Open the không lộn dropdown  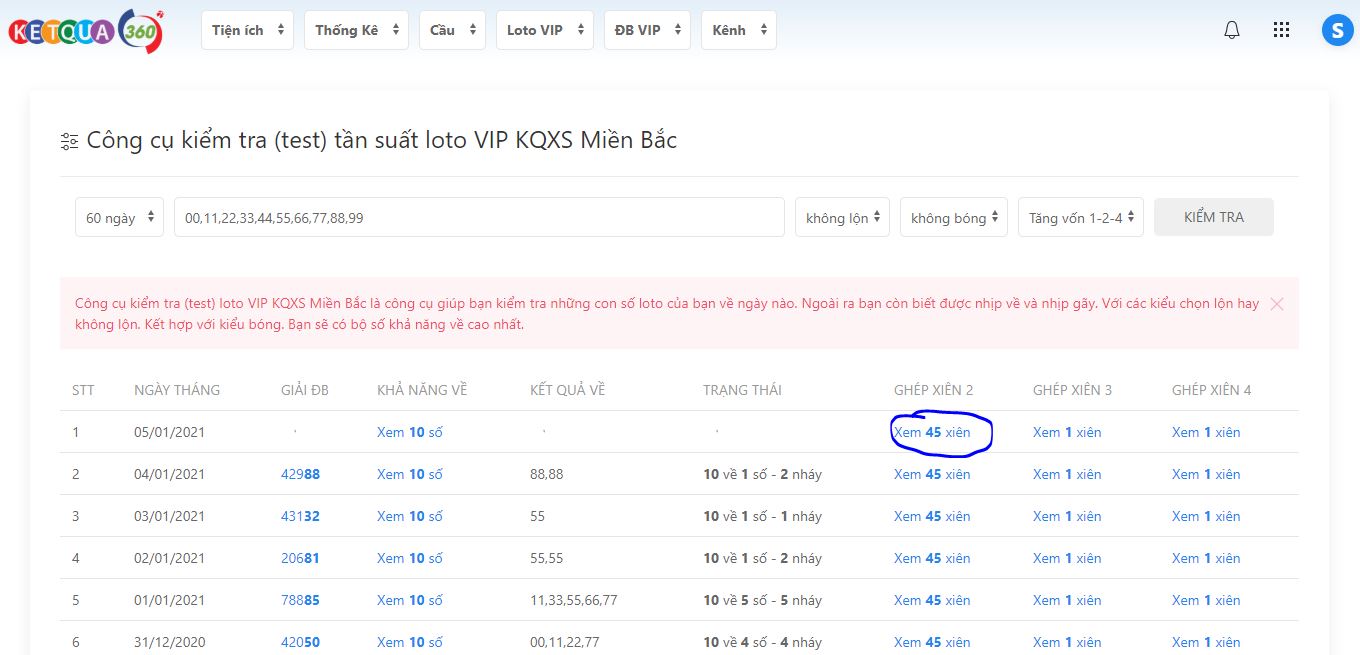coord(842,217)
